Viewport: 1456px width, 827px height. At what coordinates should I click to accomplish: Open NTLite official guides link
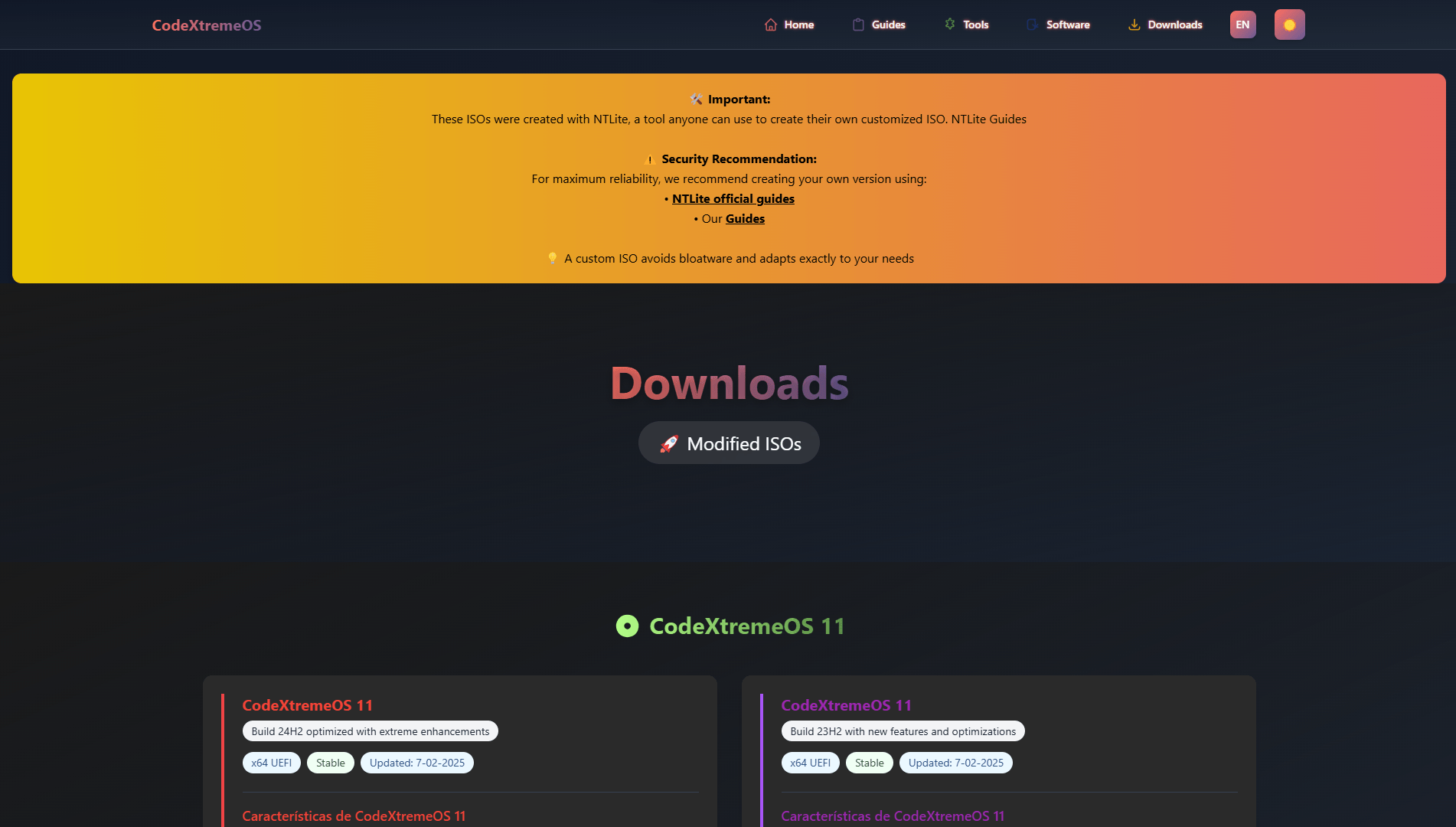click(x=733, y=198)
